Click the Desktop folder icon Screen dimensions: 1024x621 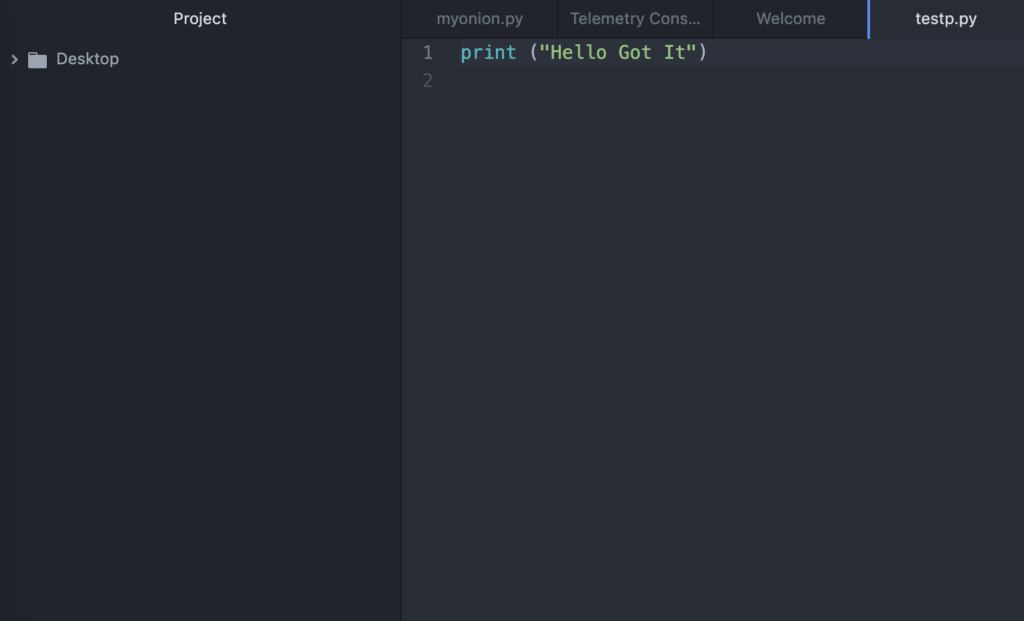tap(37, 59)
